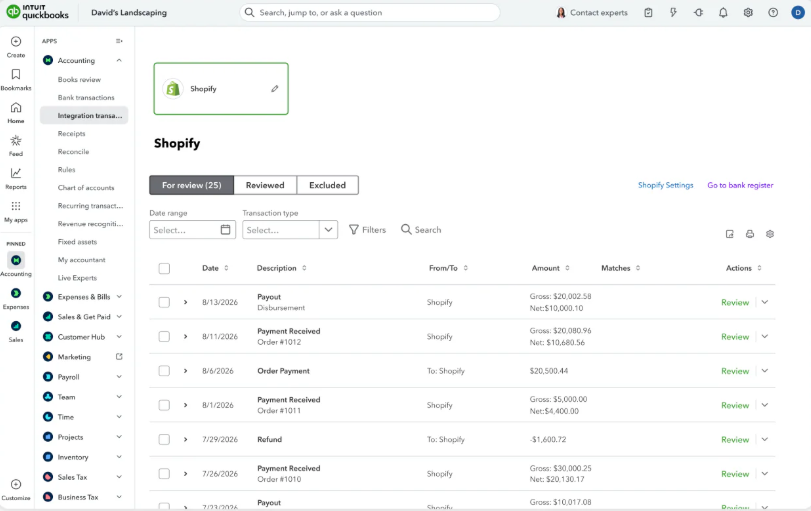Open the Feed icon
The image size is (811, 511).
[16, 141]
